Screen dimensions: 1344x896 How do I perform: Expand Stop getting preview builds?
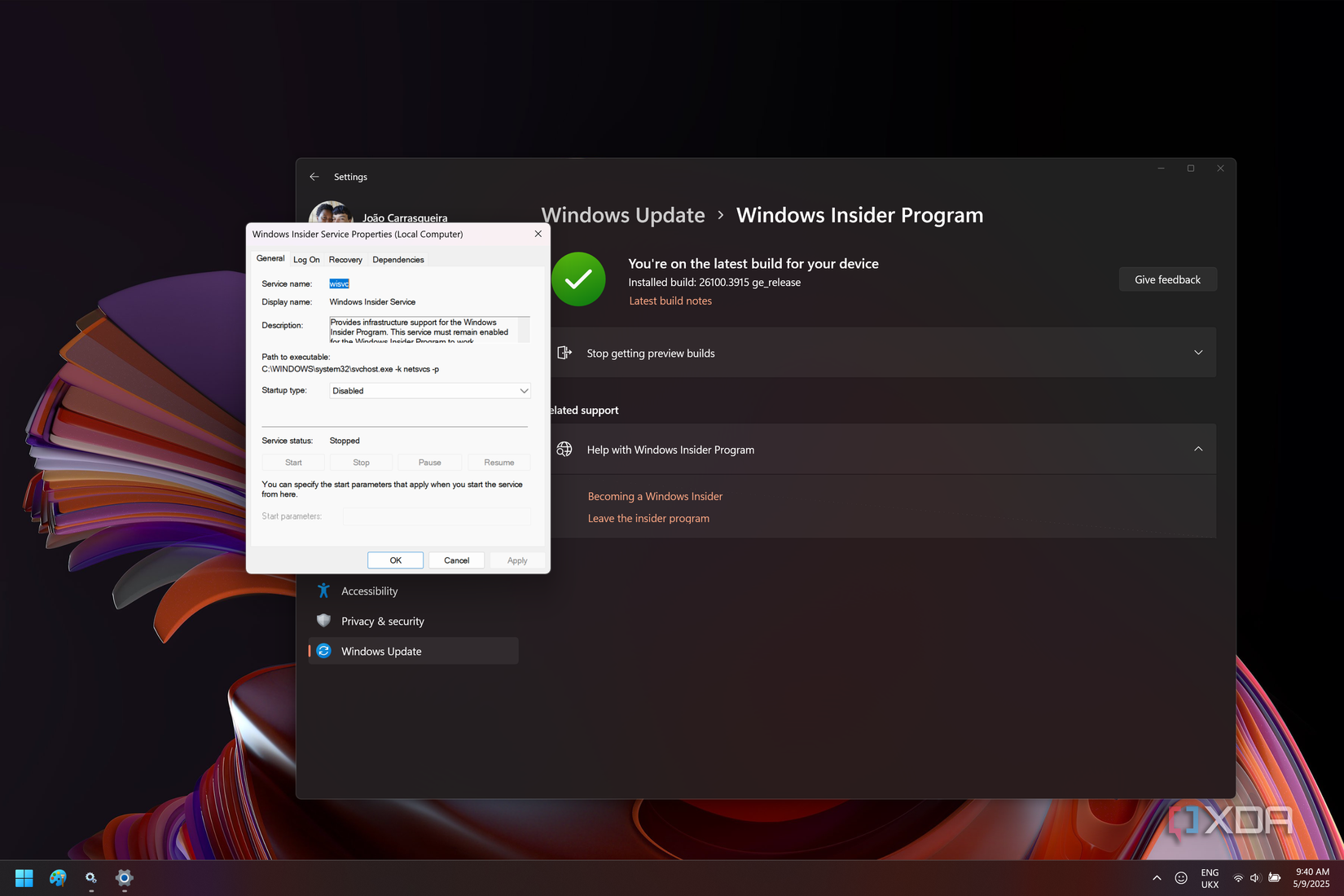(x=1198, y=353)
